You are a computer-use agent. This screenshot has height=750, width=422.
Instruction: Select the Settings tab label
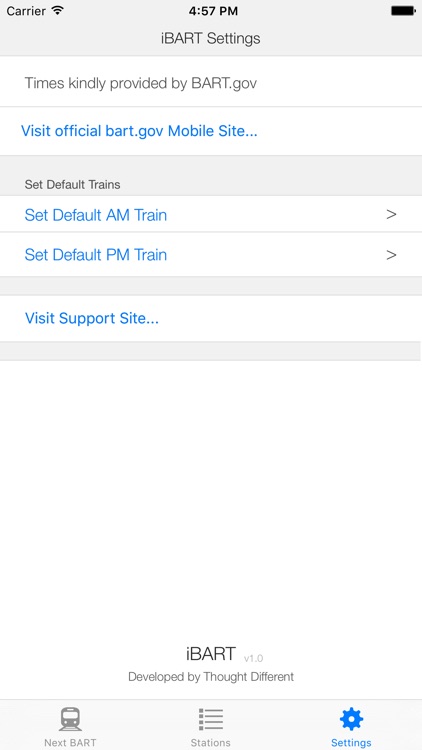[x=351, y=742]
